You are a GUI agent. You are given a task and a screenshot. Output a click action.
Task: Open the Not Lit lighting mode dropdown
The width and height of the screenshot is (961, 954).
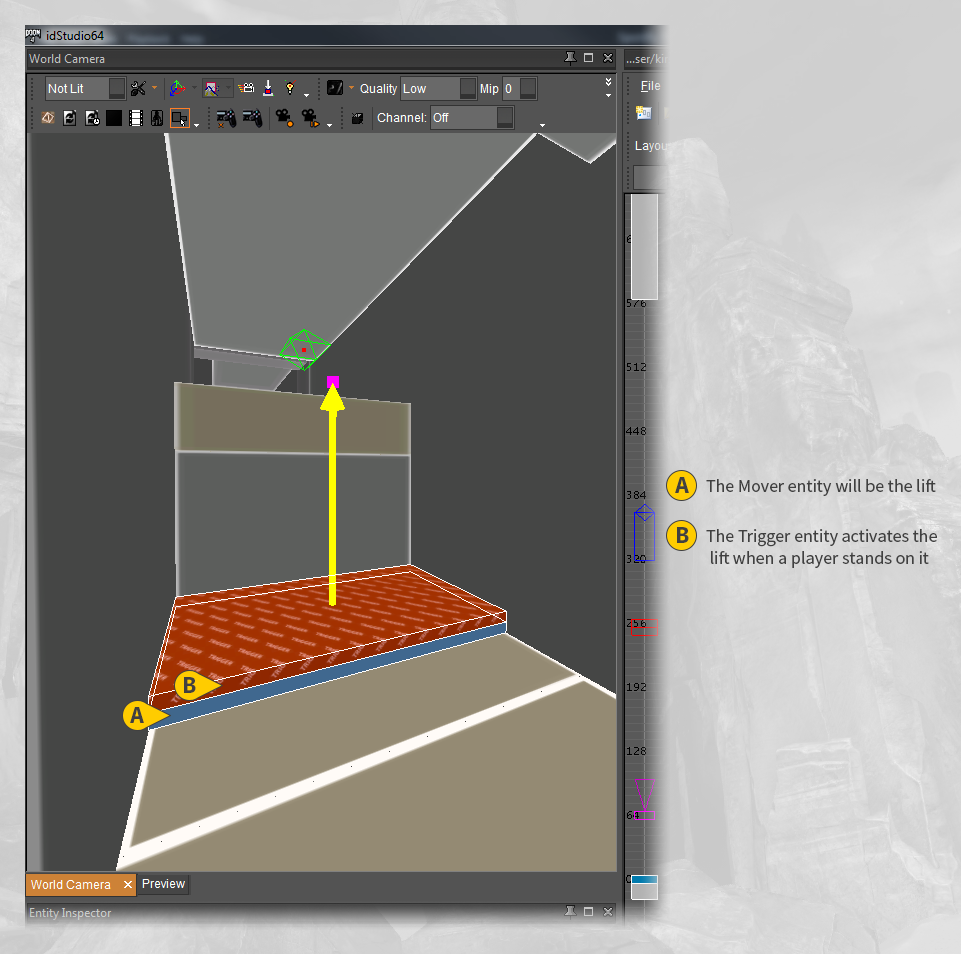(85, 89)
